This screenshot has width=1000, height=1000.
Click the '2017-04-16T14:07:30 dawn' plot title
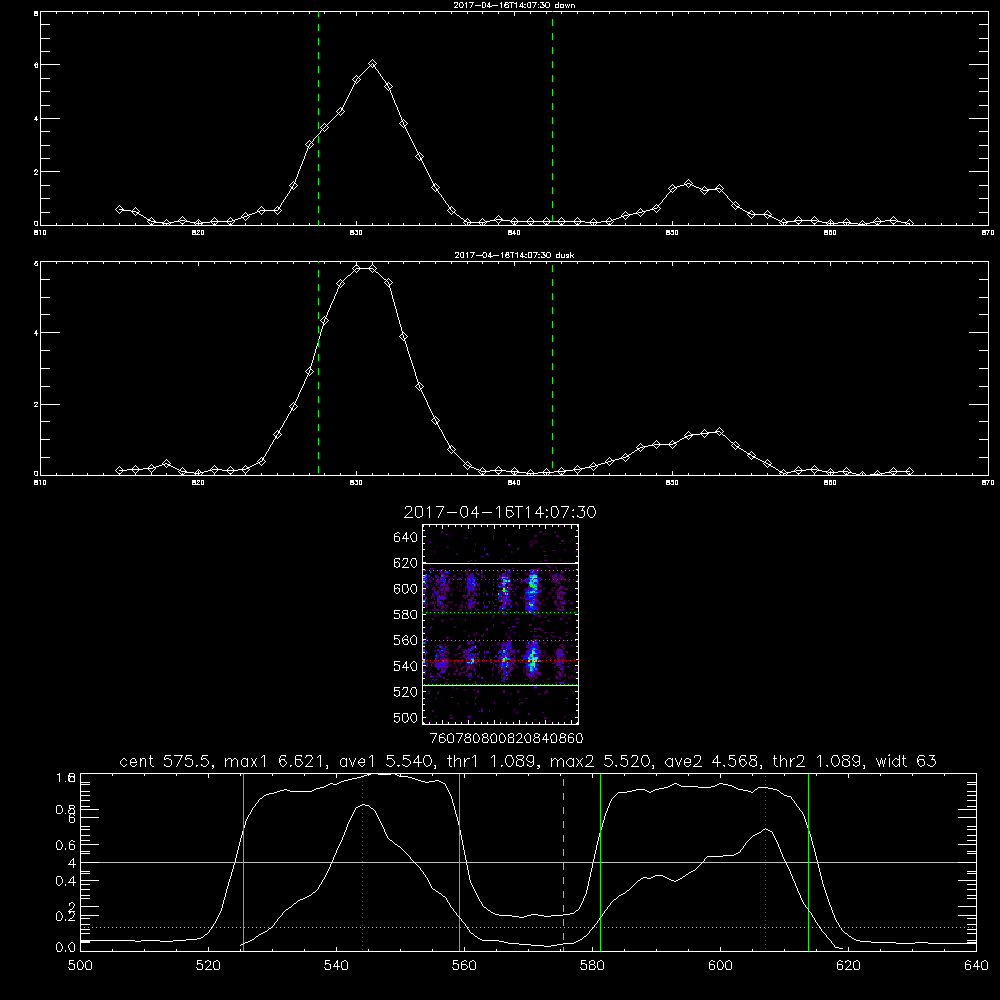[x=514, y=5]
